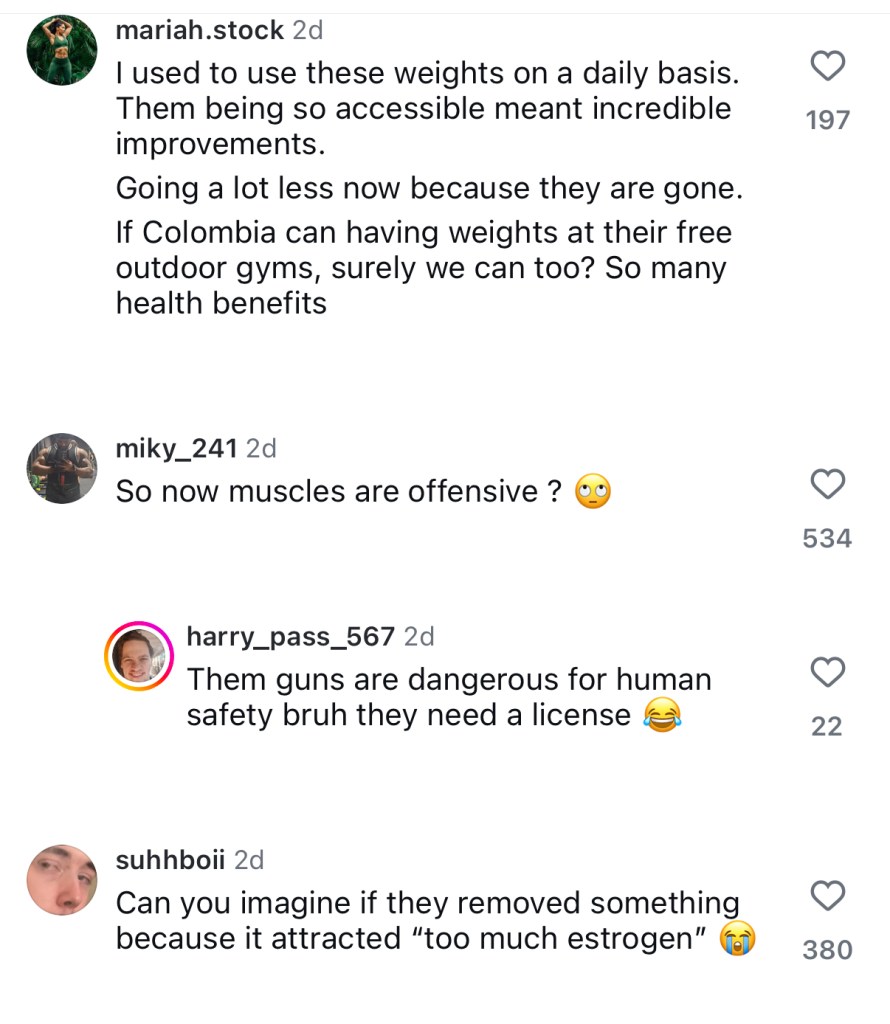Viewport: 890px width, 1024px height.
Task: Open the 380 likes list
Action: [827, 950]
